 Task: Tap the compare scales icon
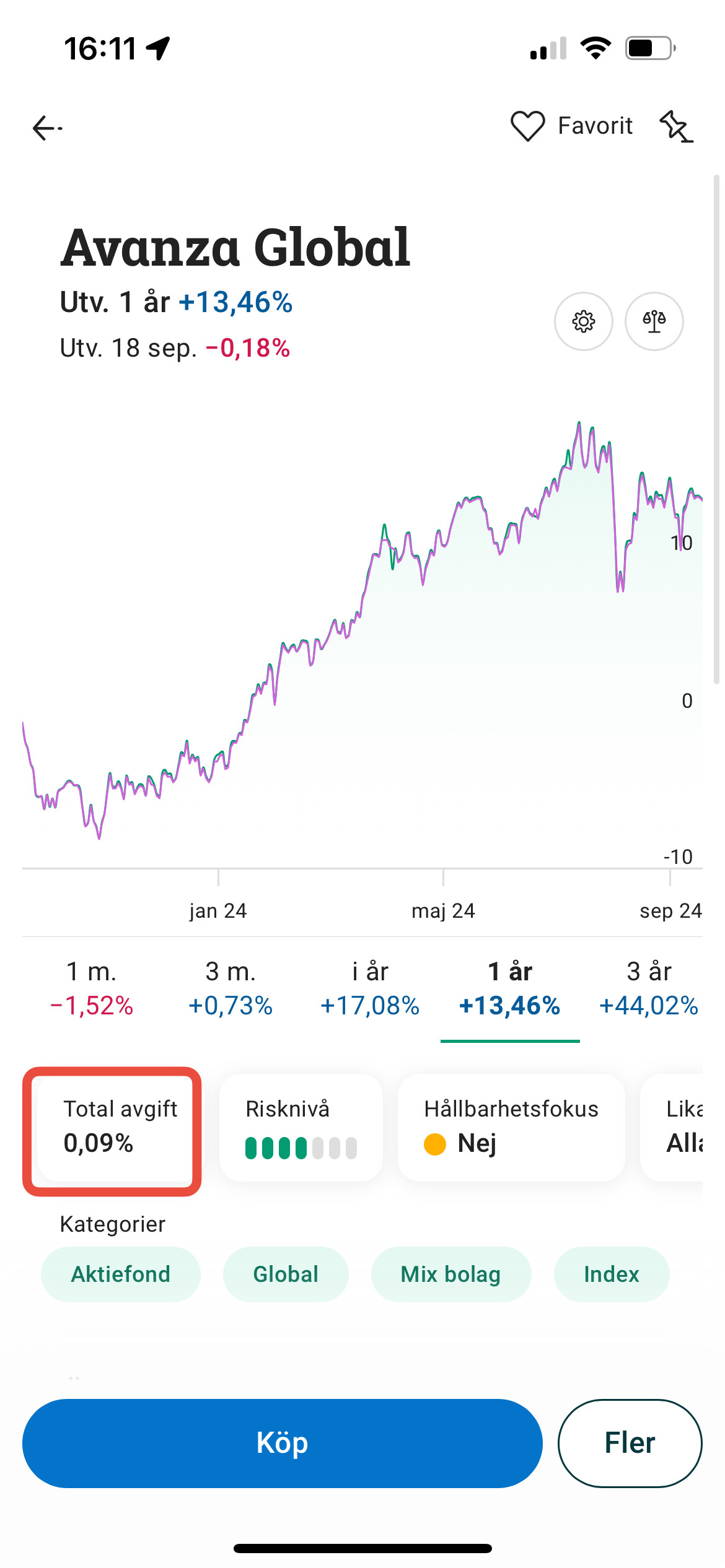point(654,321)
